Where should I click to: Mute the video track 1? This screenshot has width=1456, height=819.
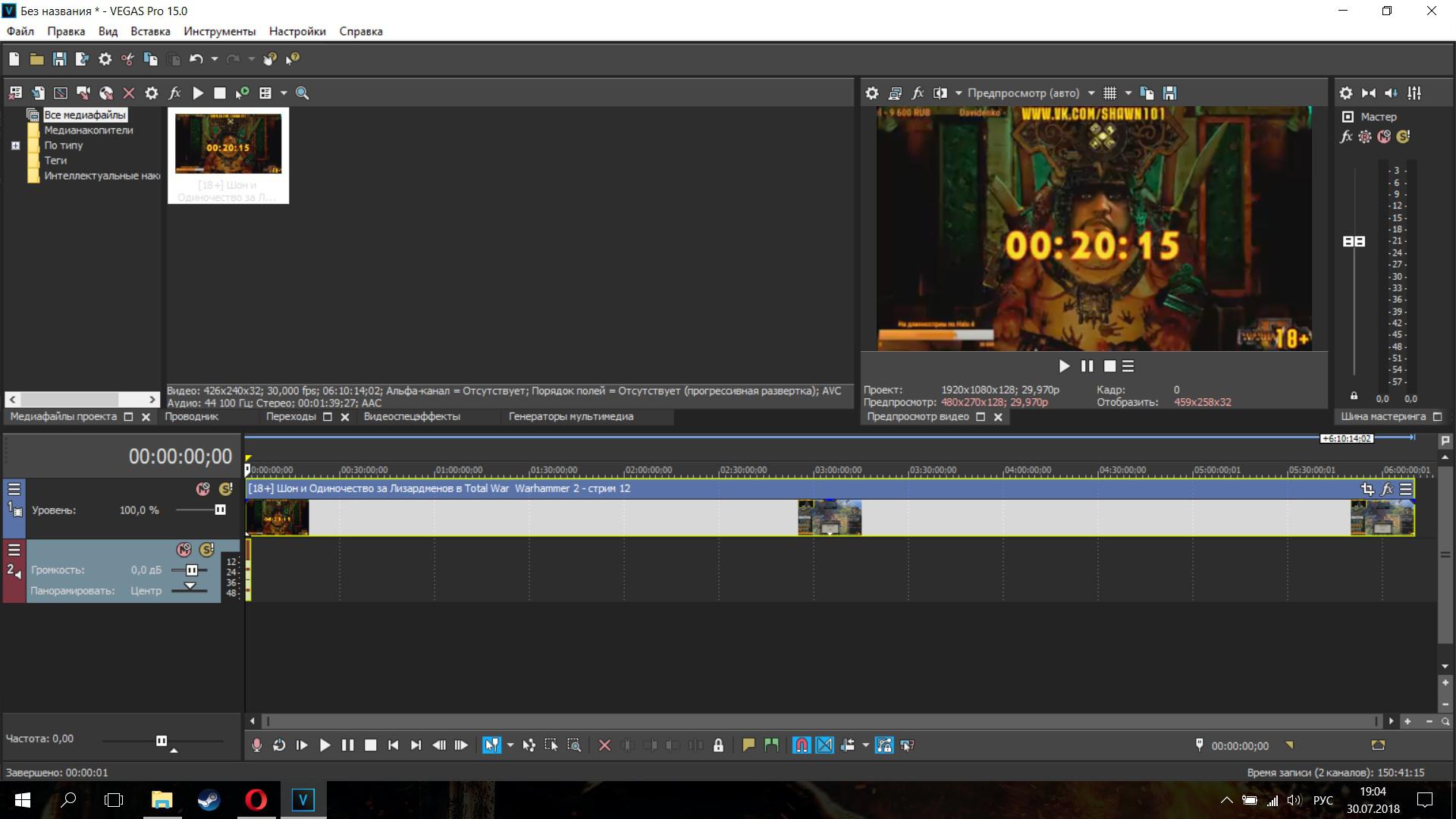pos(202,489)
